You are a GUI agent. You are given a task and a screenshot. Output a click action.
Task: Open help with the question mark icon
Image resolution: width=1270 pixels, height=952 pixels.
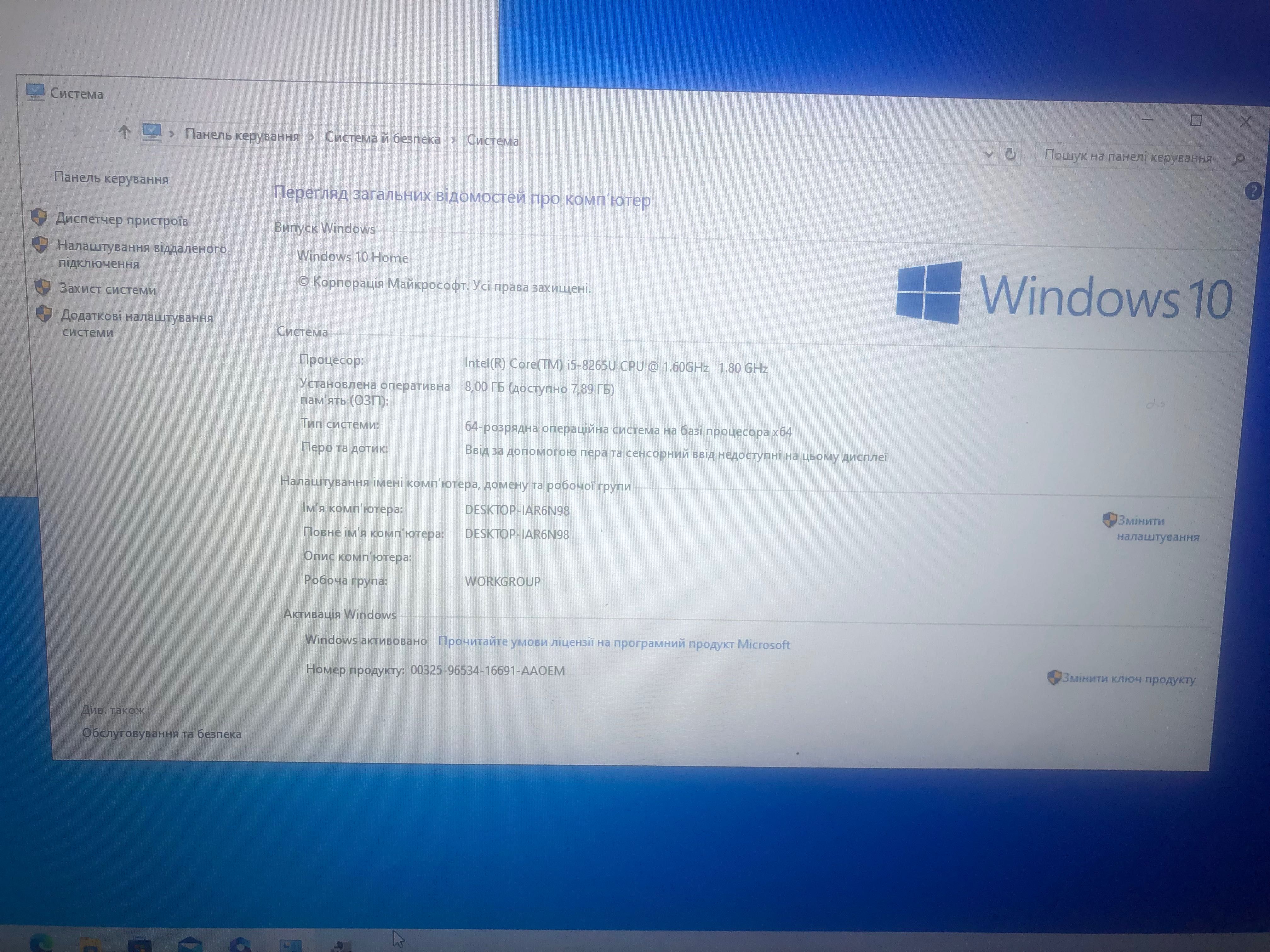click(1253, 191)
